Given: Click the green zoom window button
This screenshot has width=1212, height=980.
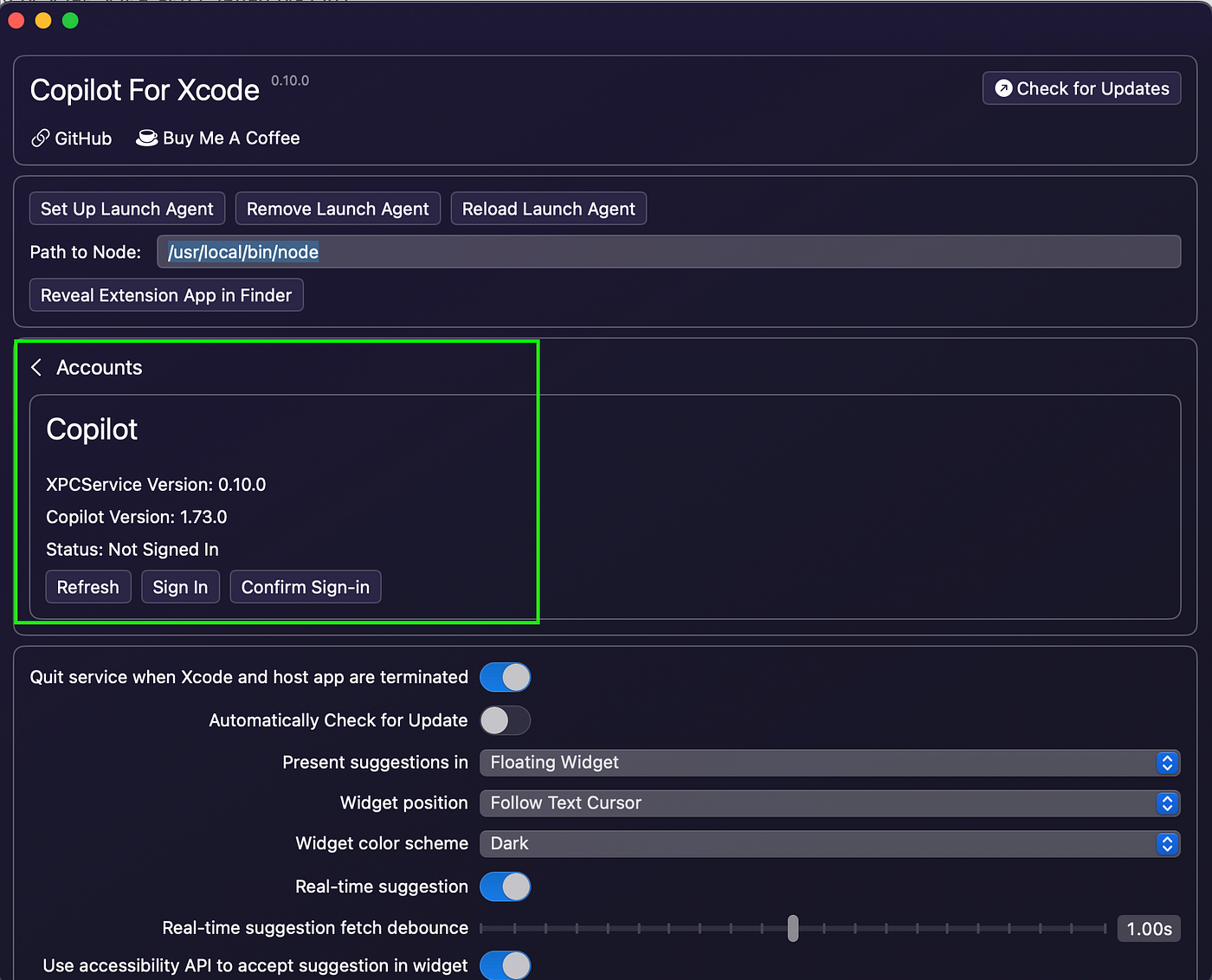Looking at the screenshot, I should click(x=70, y=20).
